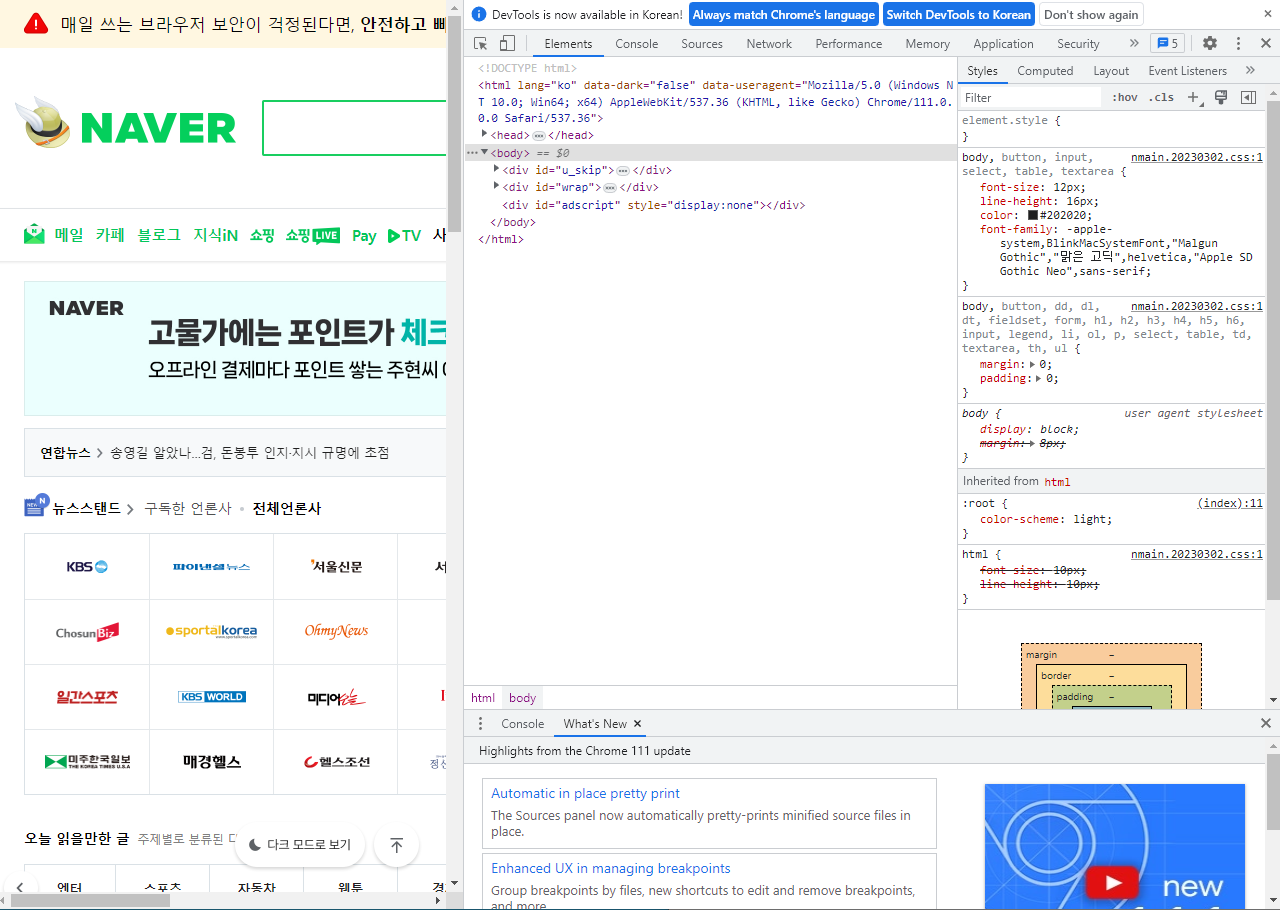Click the scroll-to-top arrow on Naver
The image size is (1280, 910).
[396, 845]
